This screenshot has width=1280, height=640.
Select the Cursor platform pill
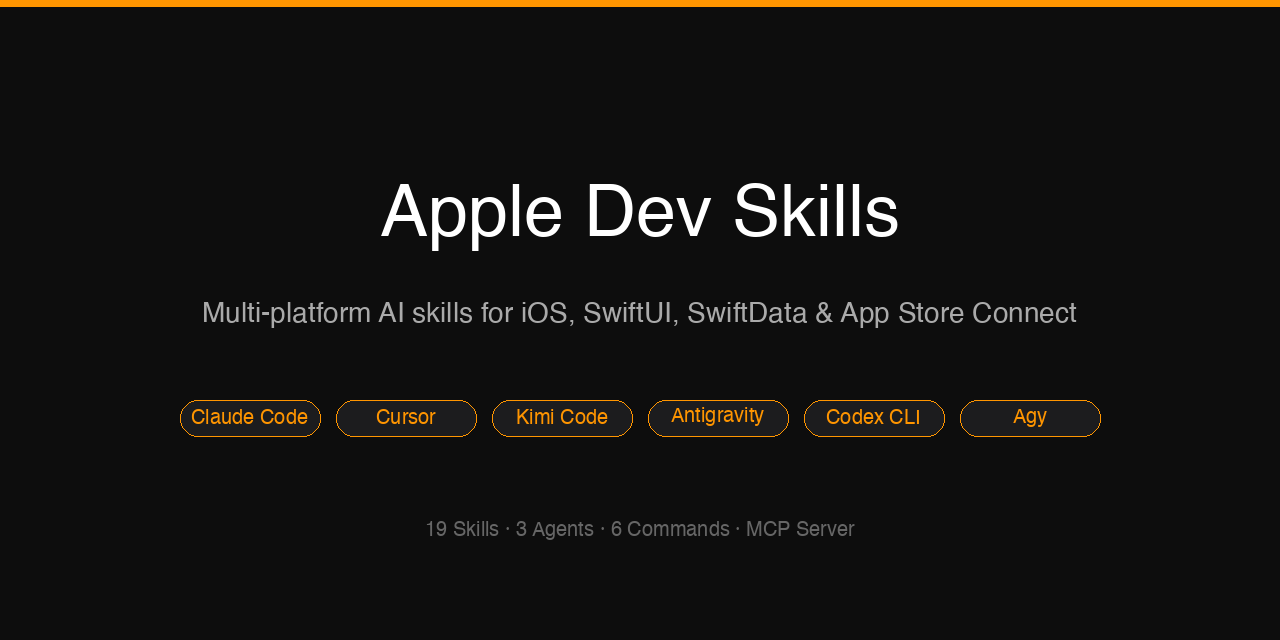(x=406, y=418)
